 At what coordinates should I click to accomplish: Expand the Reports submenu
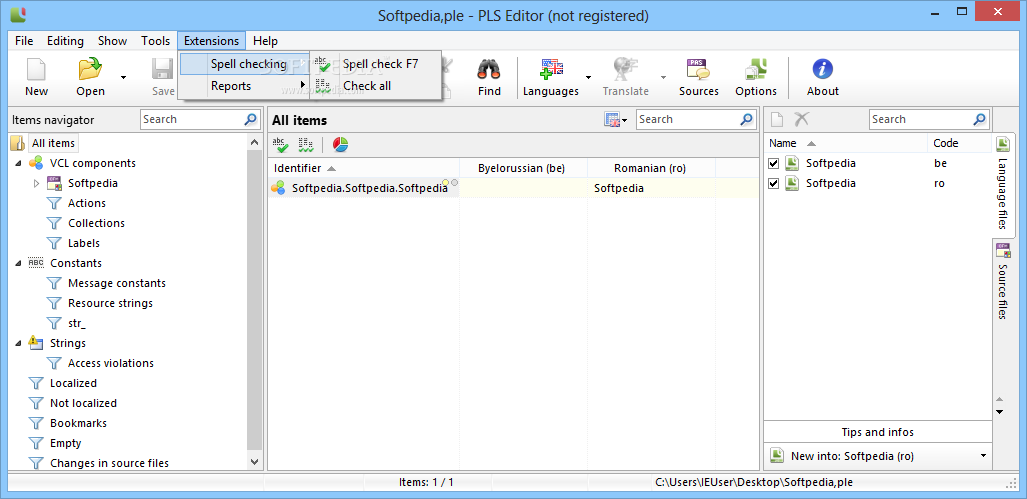(x=244, y=86)
